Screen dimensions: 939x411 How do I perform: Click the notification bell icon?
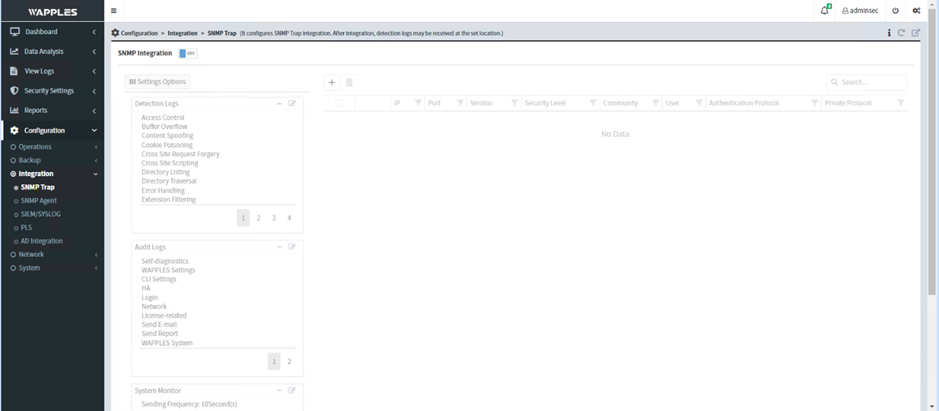click(x=824, y=11)
